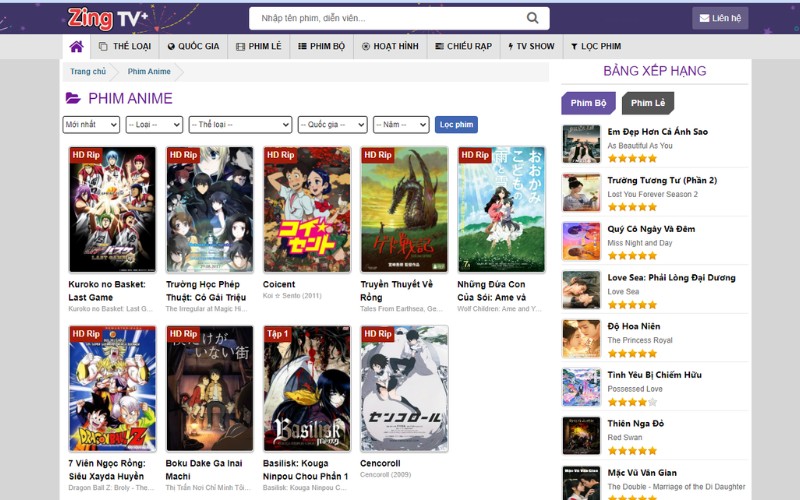Viewport: 800px width, 500px height.
Task: Open Kuroko no Basket: Last Game poster
Action: click(x=112, y=210)
